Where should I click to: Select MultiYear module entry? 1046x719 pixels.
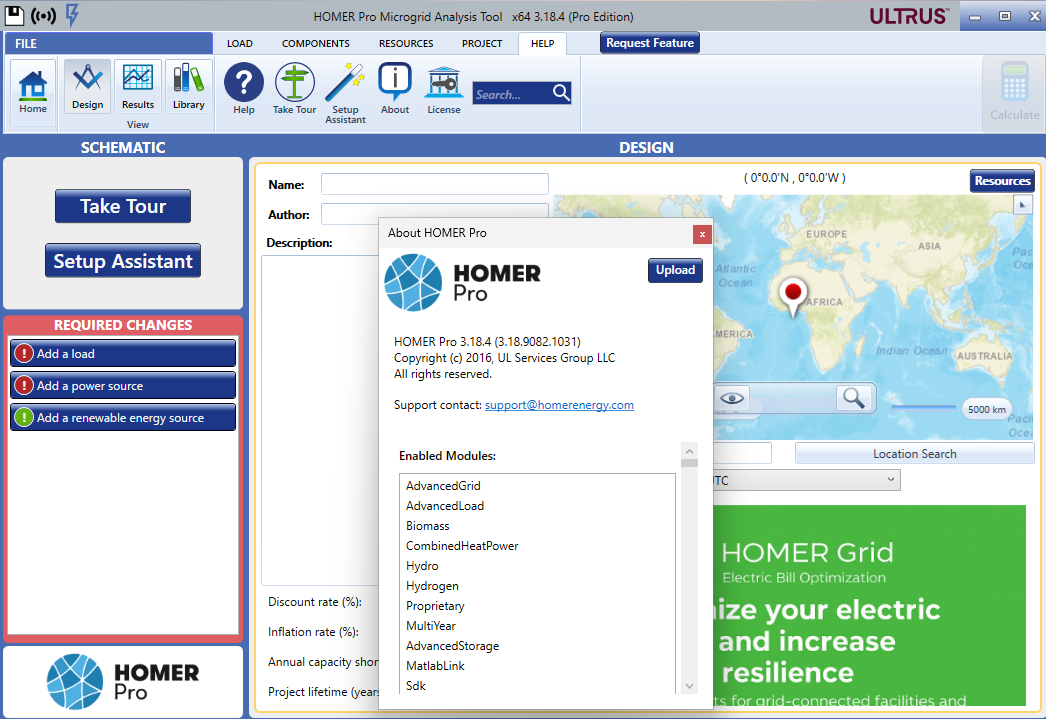431,626
